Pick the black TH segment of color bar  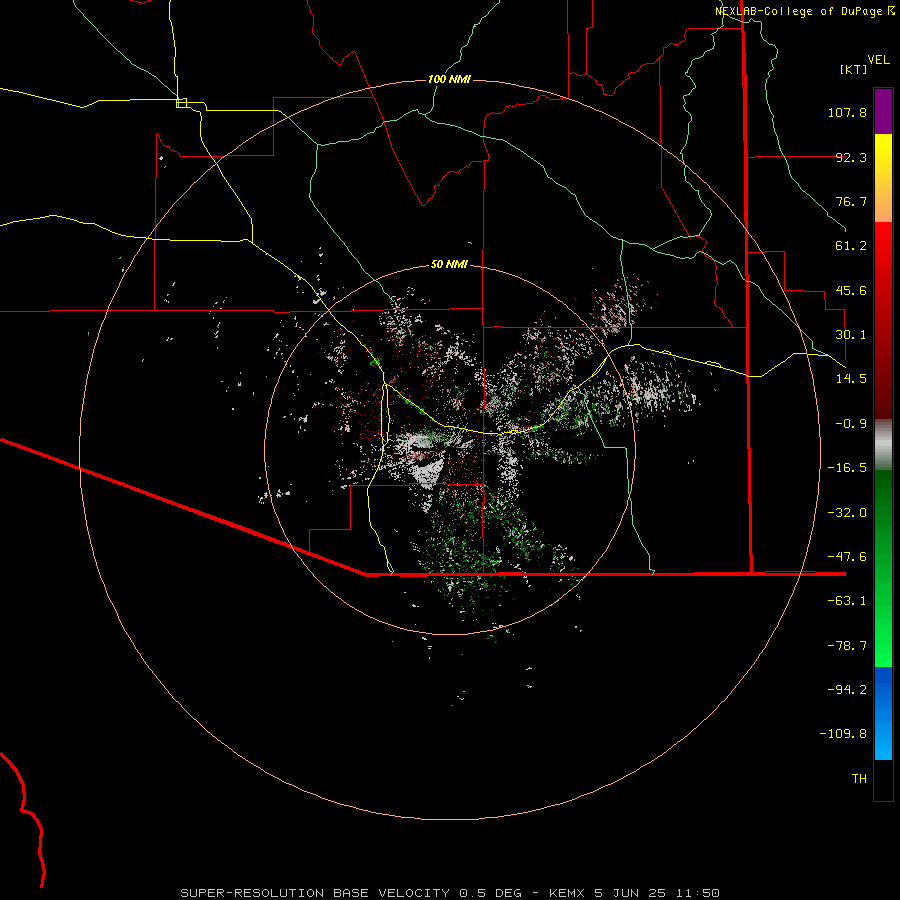(883, 780)
